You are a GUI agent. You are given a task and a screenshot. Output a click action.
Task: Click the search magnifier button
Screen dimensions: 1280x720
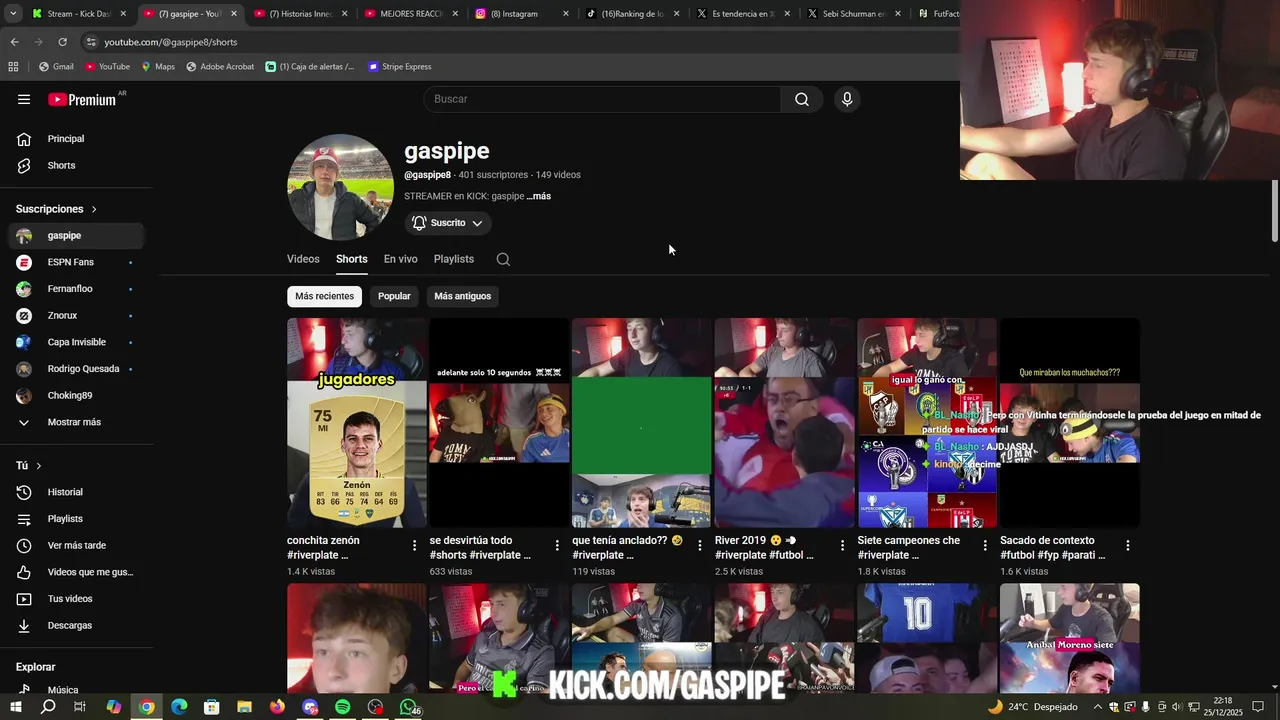pyautogui.click(x=801, y=99)
